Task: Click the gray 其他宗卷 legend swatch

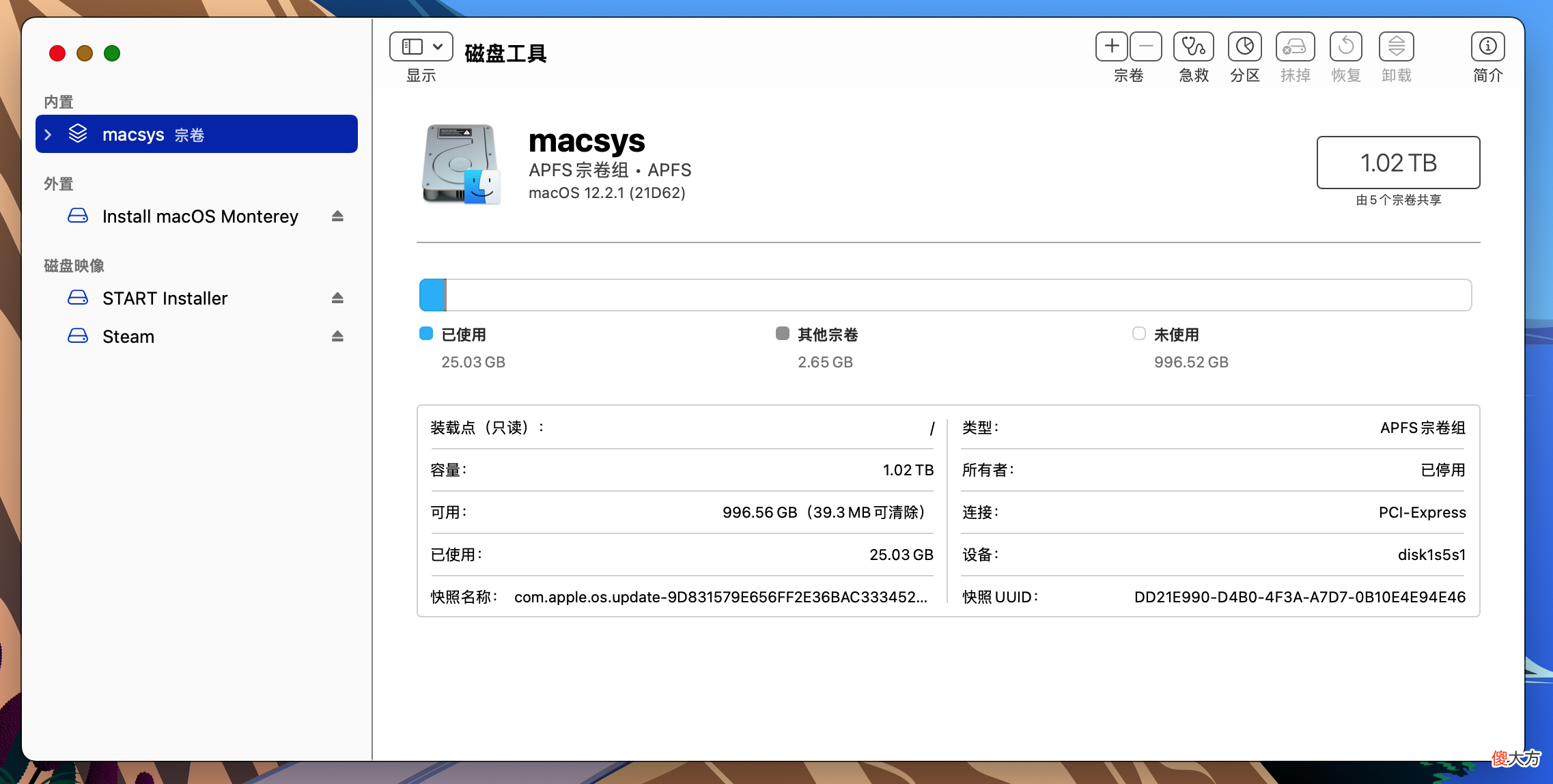Action: [x=783, y=333]
